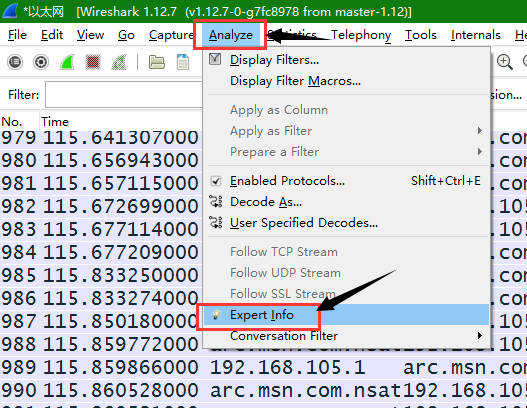
Task: Open the View menu
Action: coord(90,35)
